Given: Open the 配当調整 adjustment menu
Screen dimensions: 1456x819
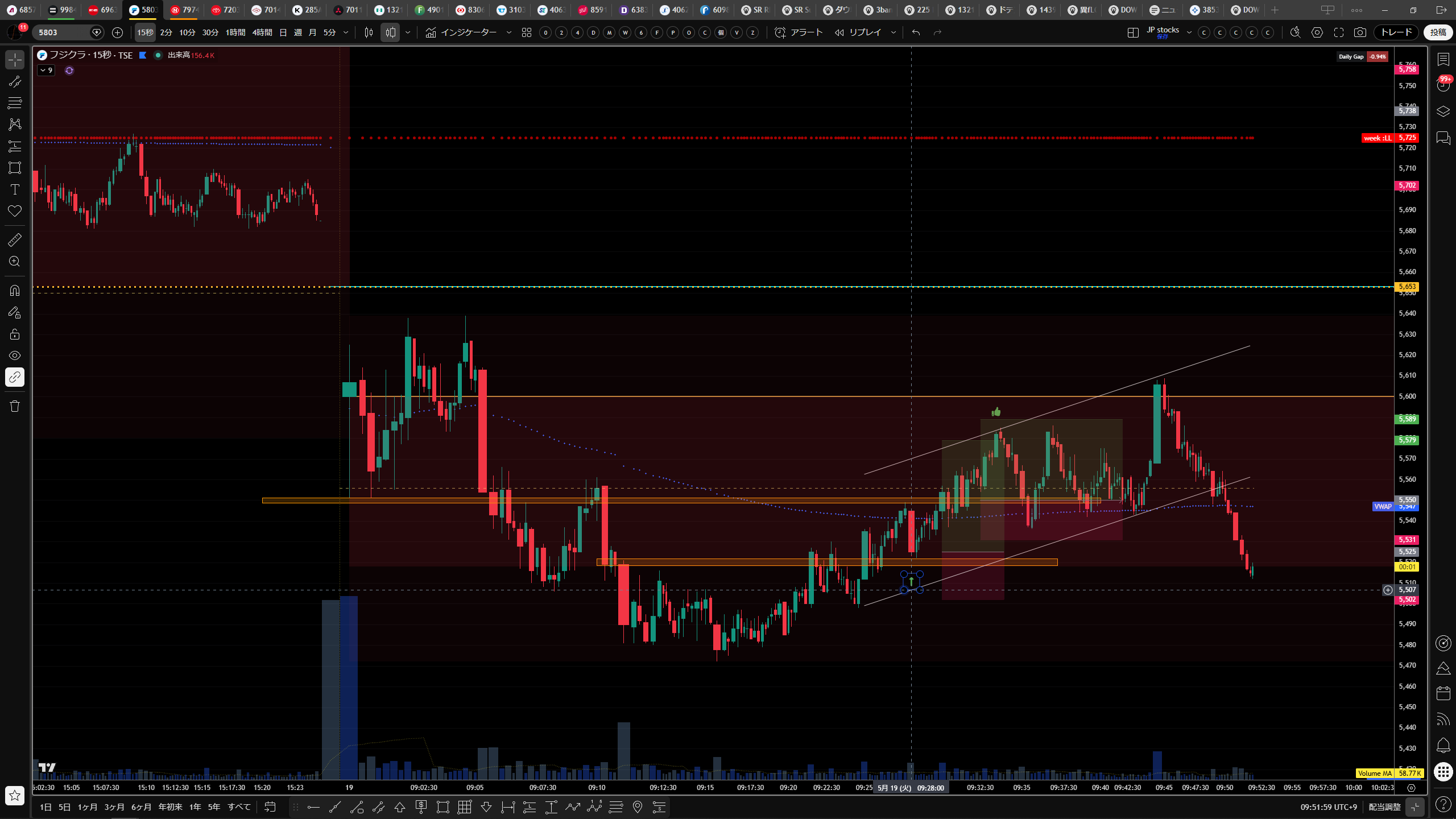Looking at the screenshot, I should [x=1384, y=807].
